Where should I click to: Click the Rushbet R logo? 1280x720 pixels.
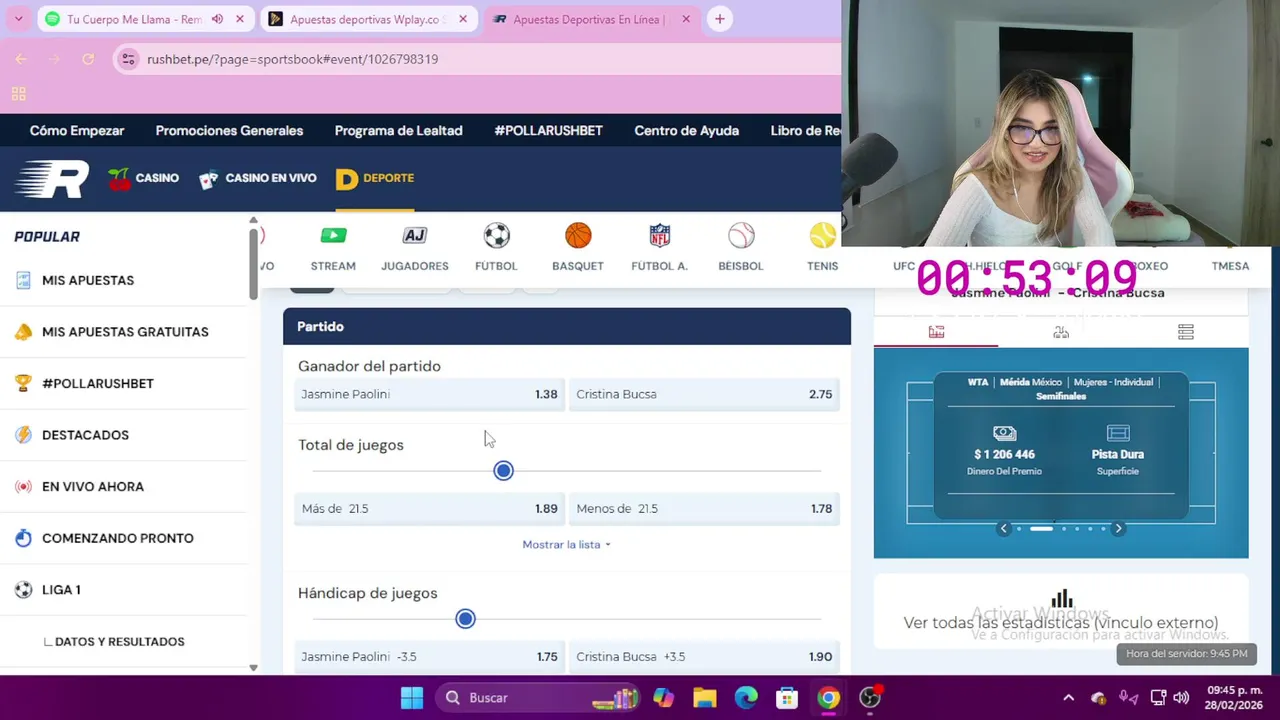(x=52, y=179)
